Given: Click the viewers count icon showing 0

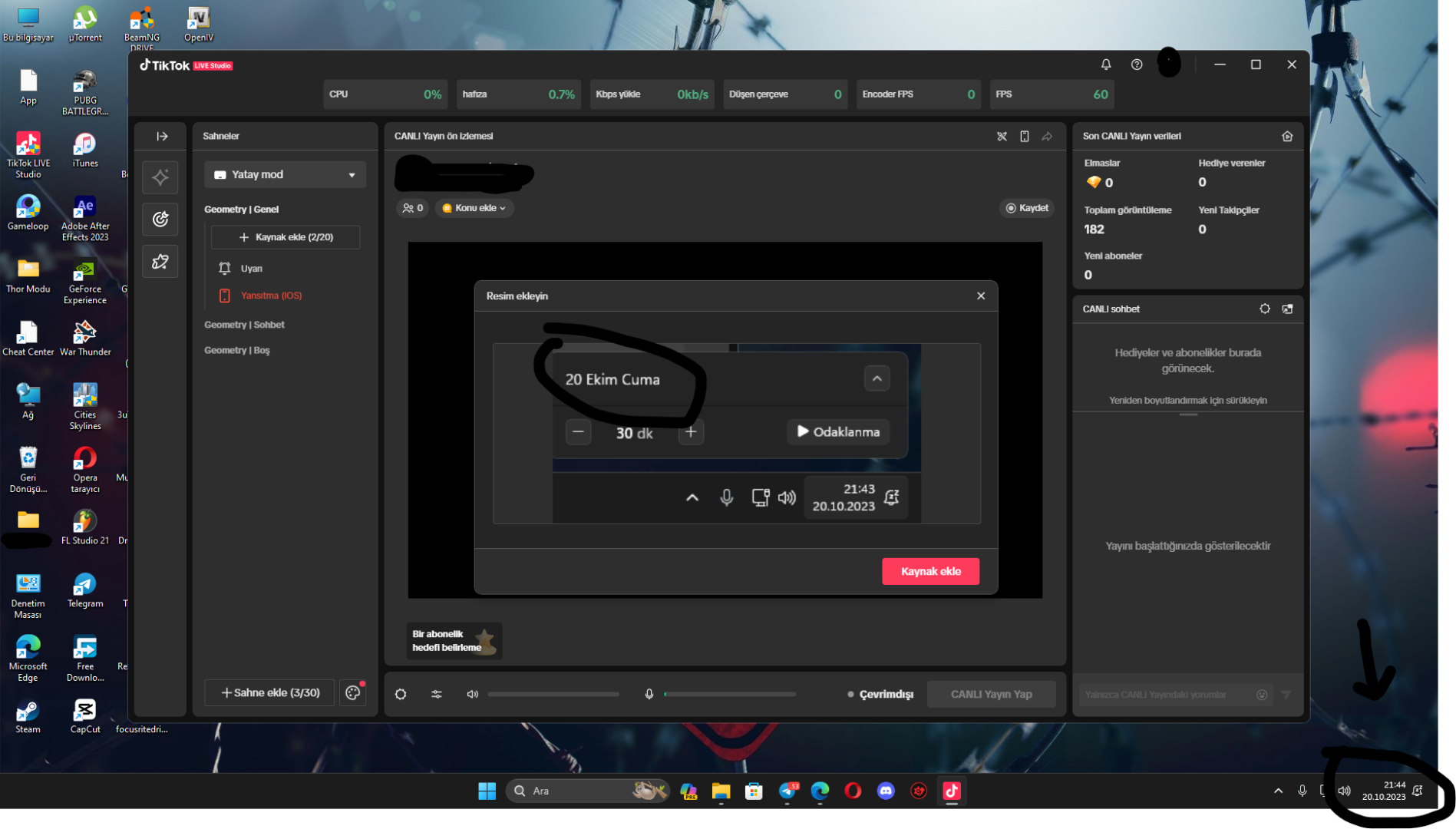Looking at the screenshot, I should [x=413, y=208].
